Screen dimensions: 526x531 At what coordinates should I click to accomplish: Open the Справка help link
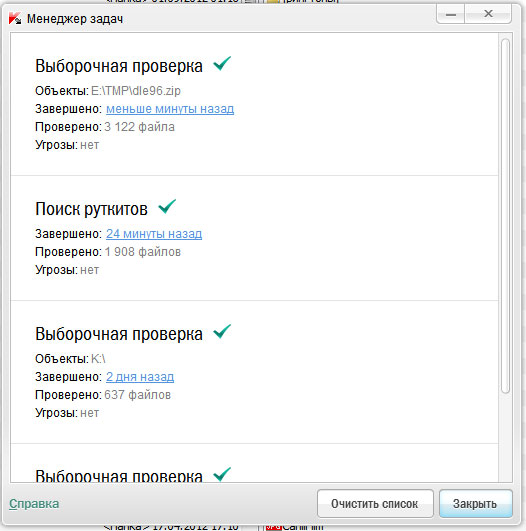34,504
